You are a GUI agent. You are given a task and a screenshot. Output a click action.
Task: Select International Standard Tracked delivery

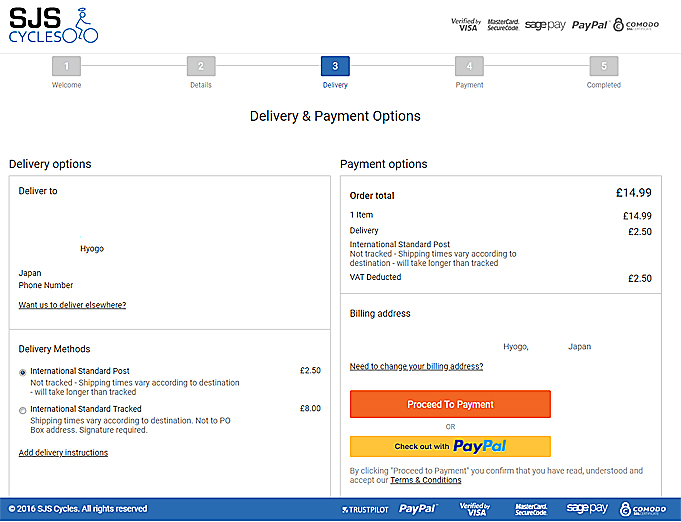pyautogui.click(x=23, y=410)
